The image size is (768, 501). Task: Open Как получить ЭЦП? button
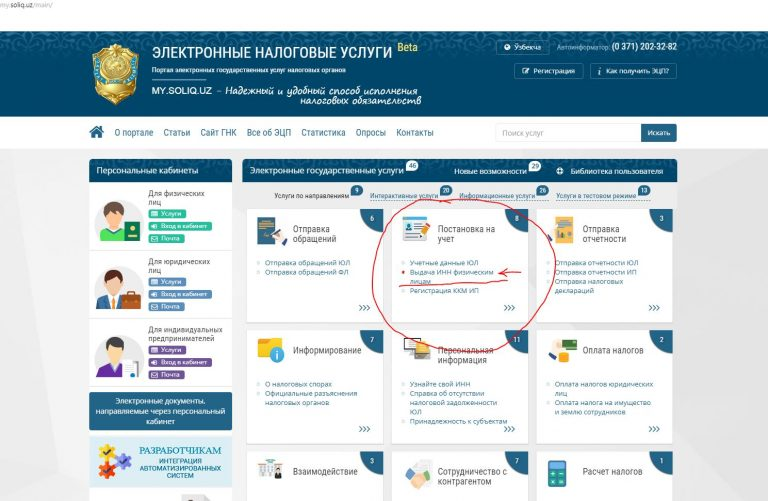pos(633,71)
